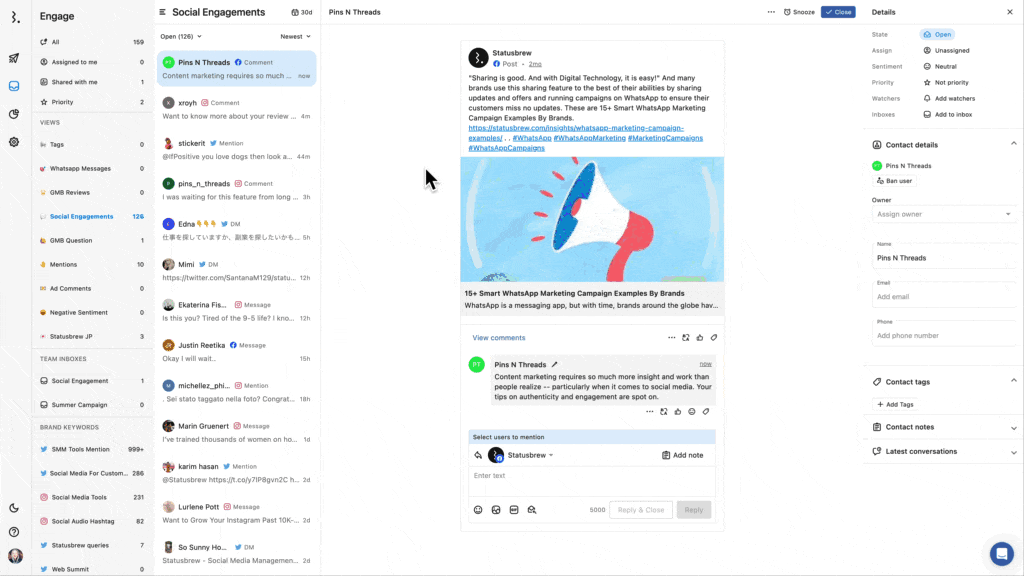1024x576 pixels.
Task: Click the pencil icon beside Pins N Threads
Action: (555, 365)
